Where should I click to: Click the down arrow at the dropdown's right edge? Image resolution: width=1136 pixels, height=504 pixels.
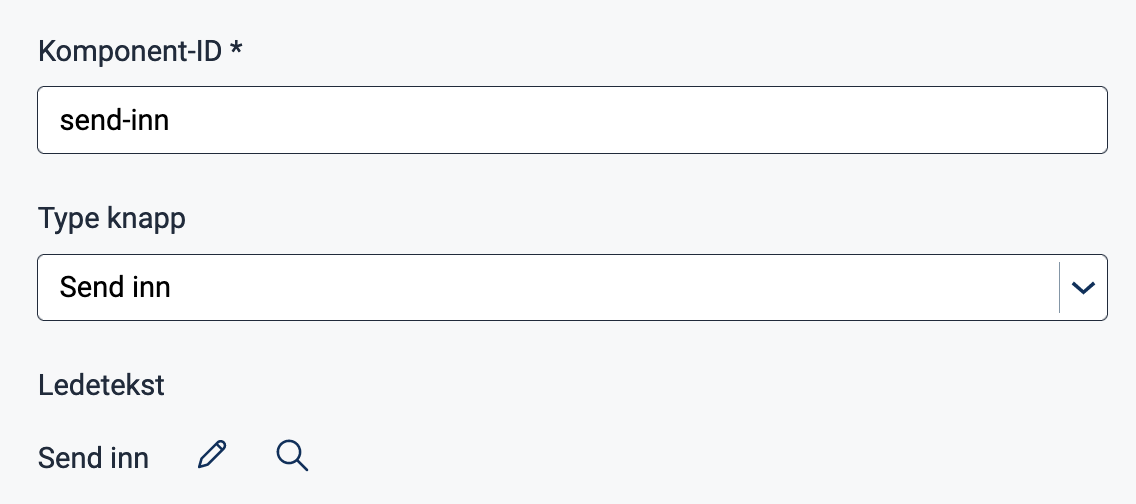tap(1082, 288)
